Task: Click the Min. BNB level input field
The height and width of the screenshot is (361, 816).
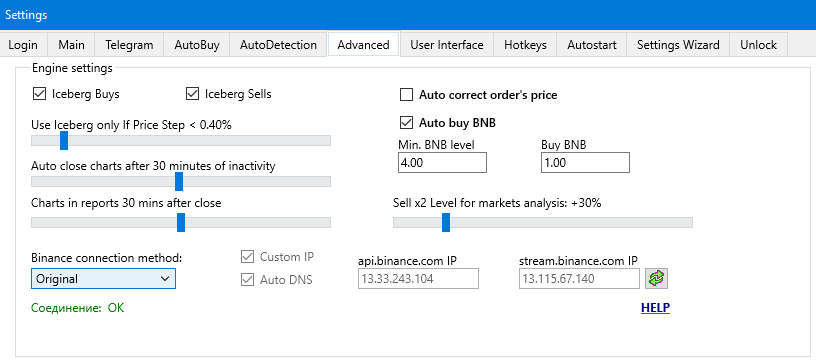Action: click(442, 163)
